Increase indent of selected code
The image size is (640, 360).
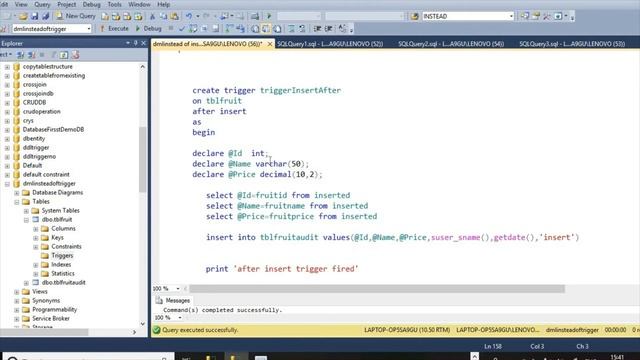pyautogui.click(x=328, y=29)
